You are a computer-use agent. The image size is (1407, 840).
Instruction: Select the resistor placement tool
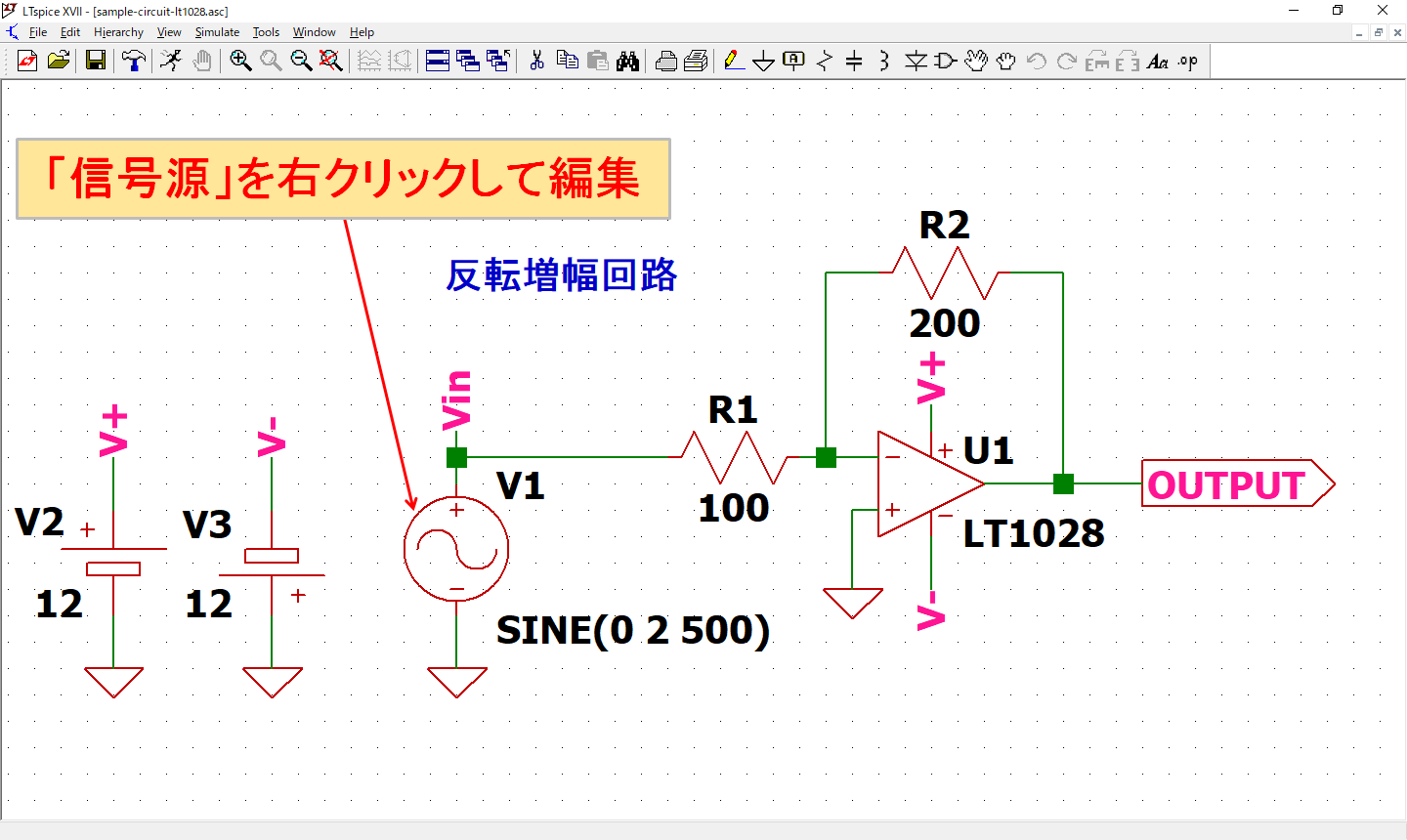(x=824, y=61)
